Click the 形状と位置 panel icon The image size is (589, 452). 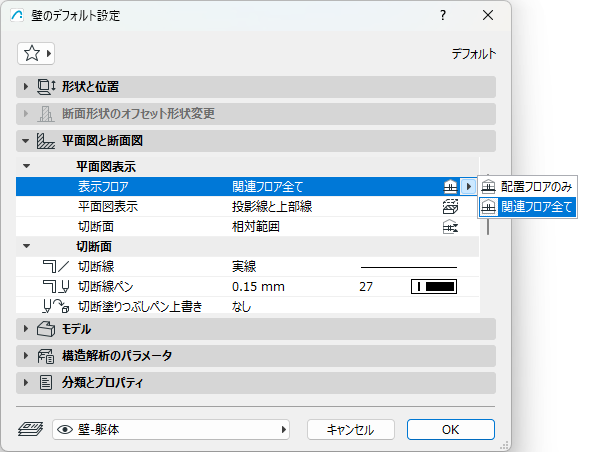(x=46, y=87)
